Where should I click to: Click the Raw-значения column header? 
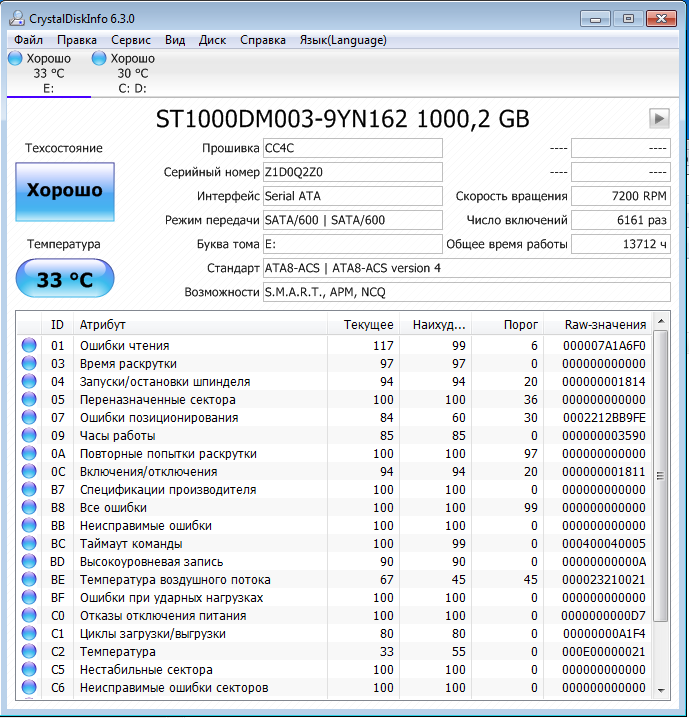[597, 324]
